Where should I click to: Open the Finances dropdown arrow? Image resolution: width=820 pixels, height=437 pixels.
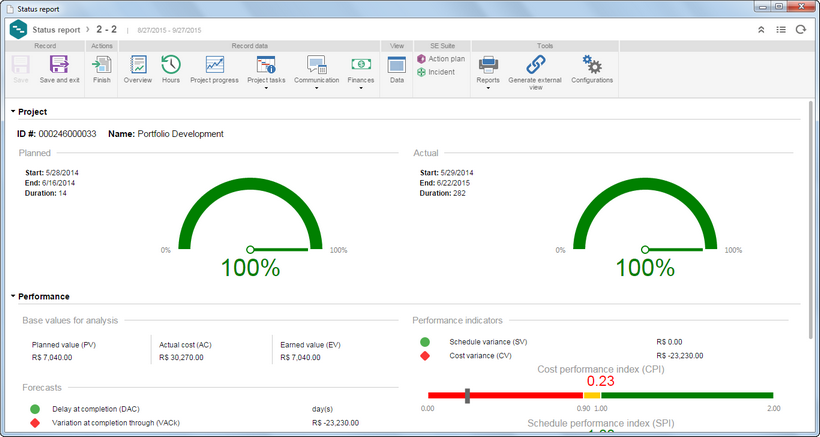tap(361, 88)
